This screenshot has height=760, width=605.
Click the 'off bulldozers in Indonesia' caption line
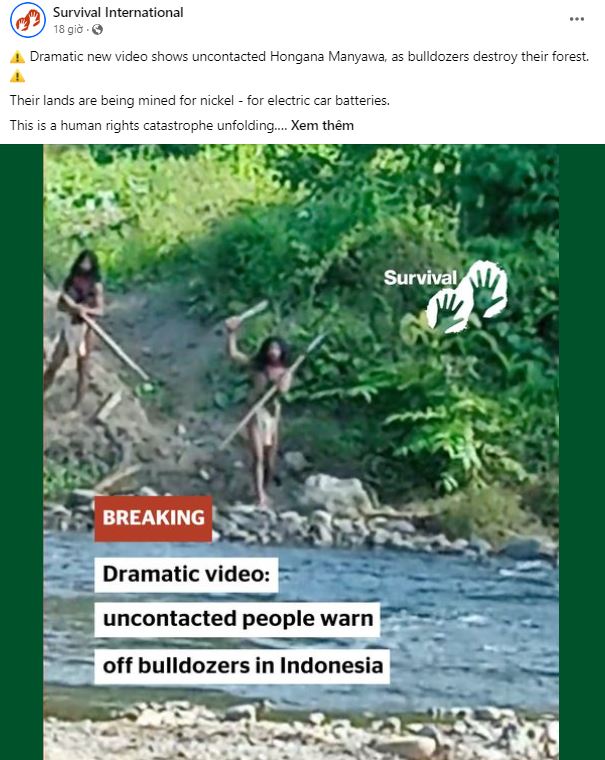point(242,666)
